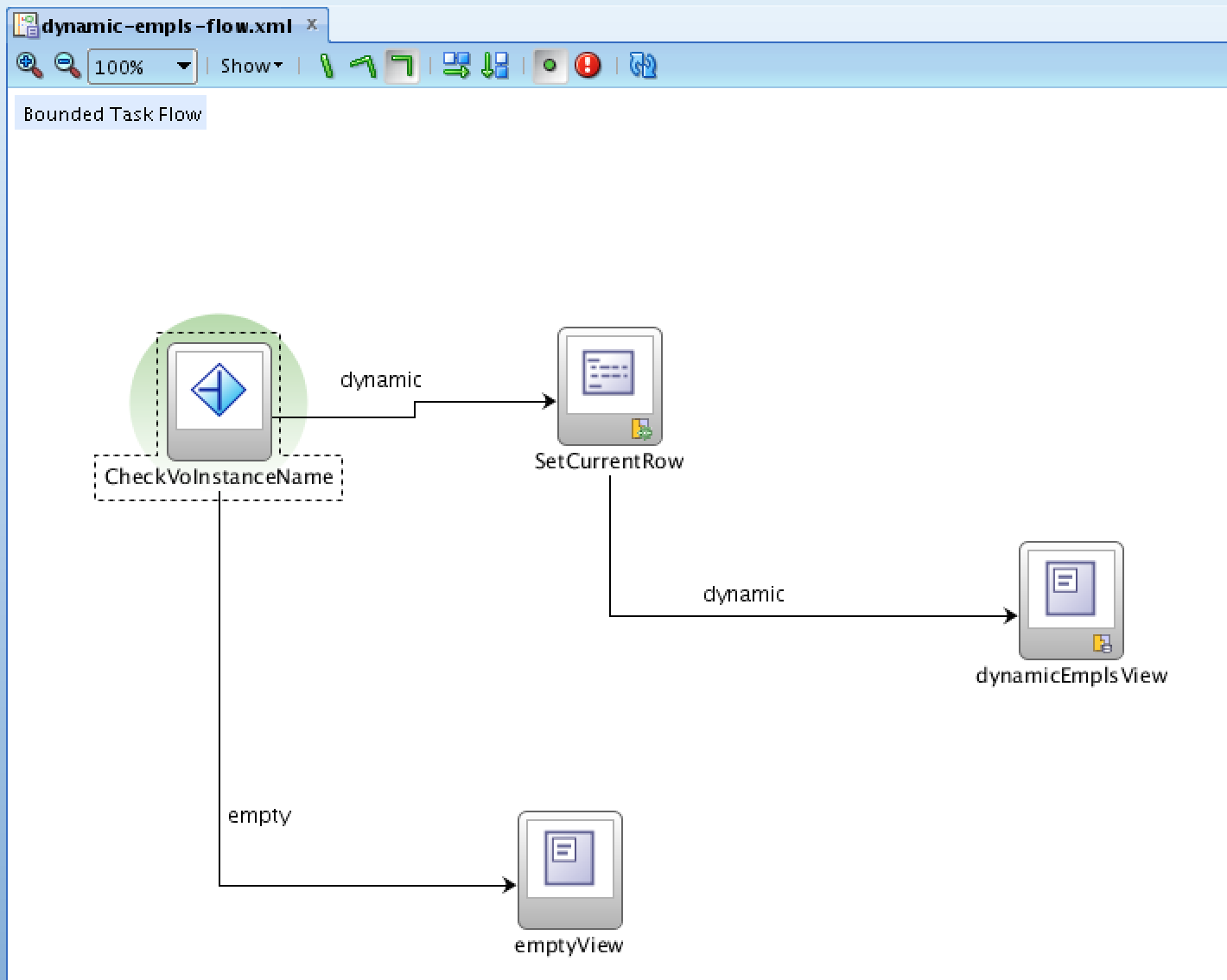This screenshot has width=1227, height=980.
Task: Click the red exception handler icon
Action: [x=588, y=66]
